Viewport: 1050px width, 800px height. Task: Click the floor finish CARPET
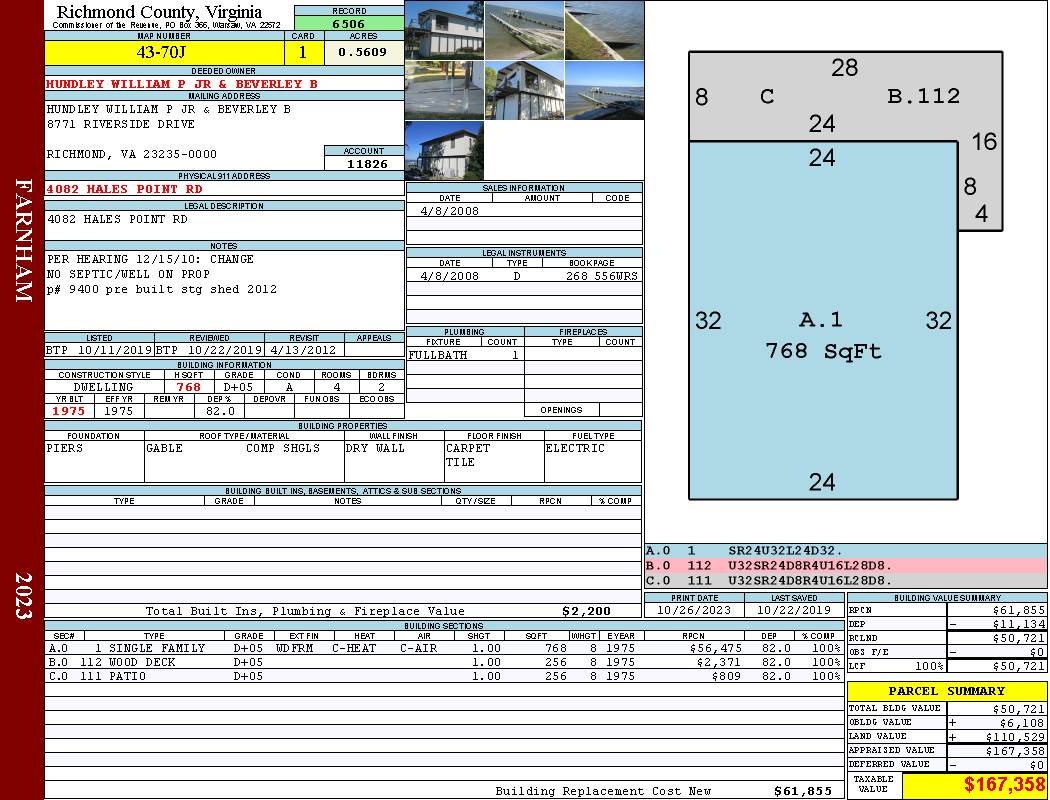point(468,448)
